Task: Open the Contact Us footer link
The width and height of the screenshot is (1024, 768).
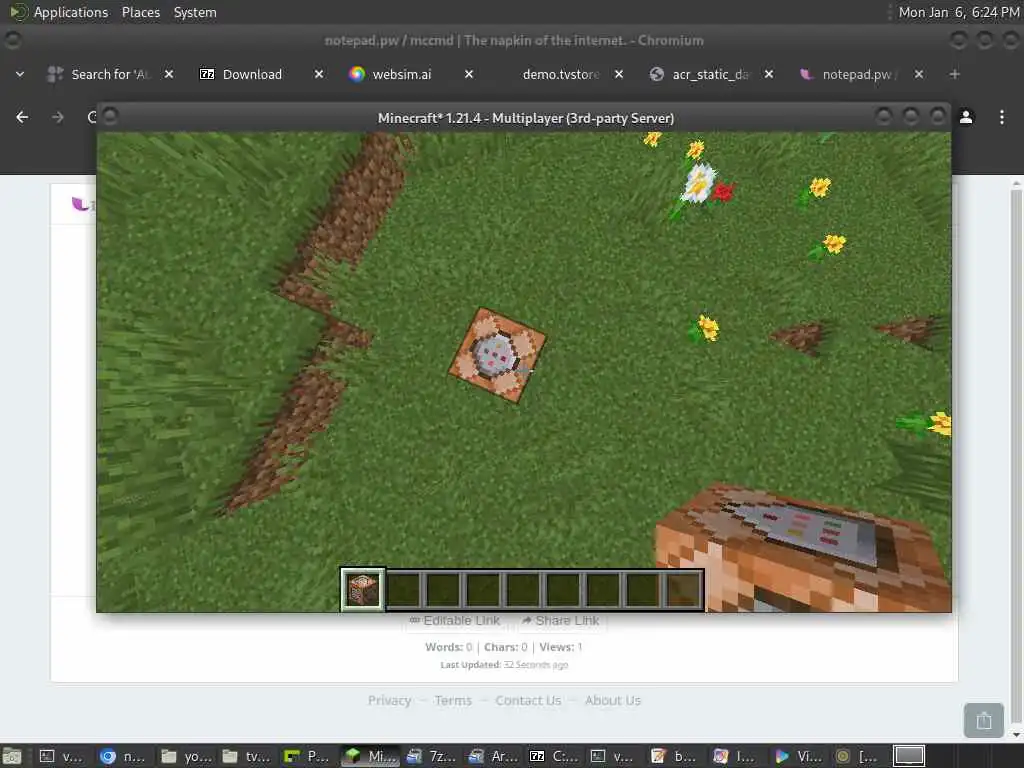Action: pos(528,700)
